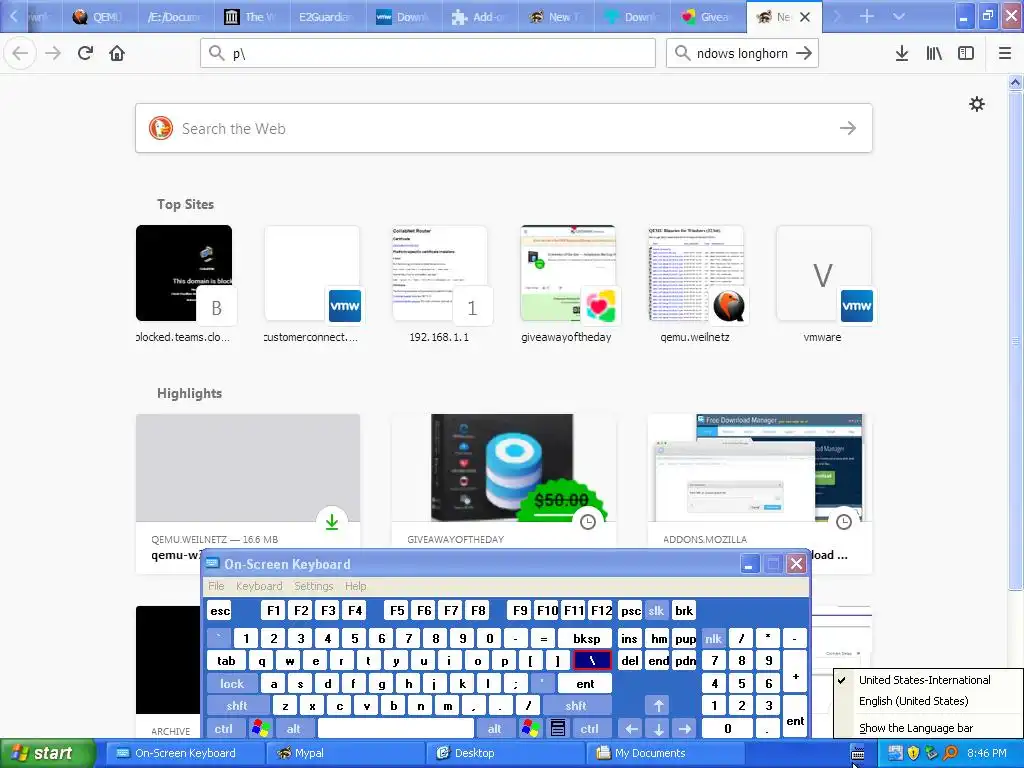Switch to the QEMU browser tab

coord(99,16)
